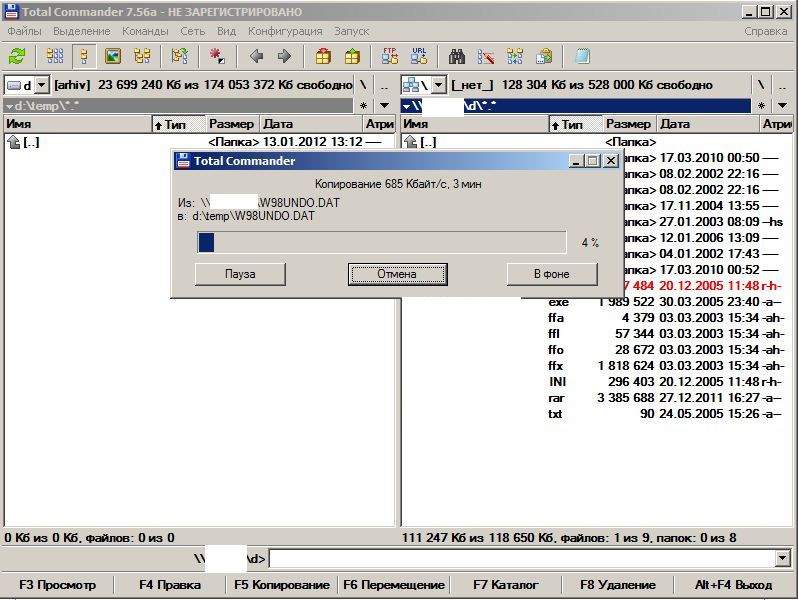Image resolution: width=798 pixels, height=600 pixels.
Task: Click F5 Копирование button
Action: pyautogui.click(x=282, y=585)
